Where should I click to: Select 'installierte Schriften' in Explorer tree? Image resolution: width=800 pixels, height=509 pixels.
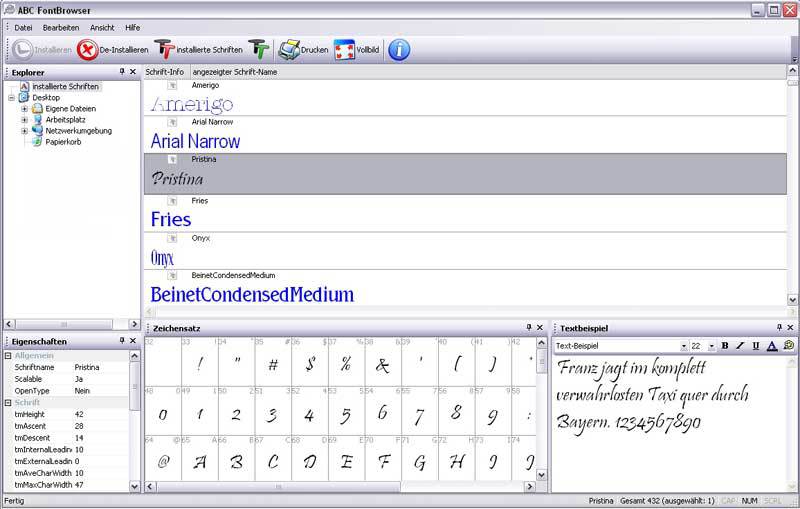click(x=65, y=87)
